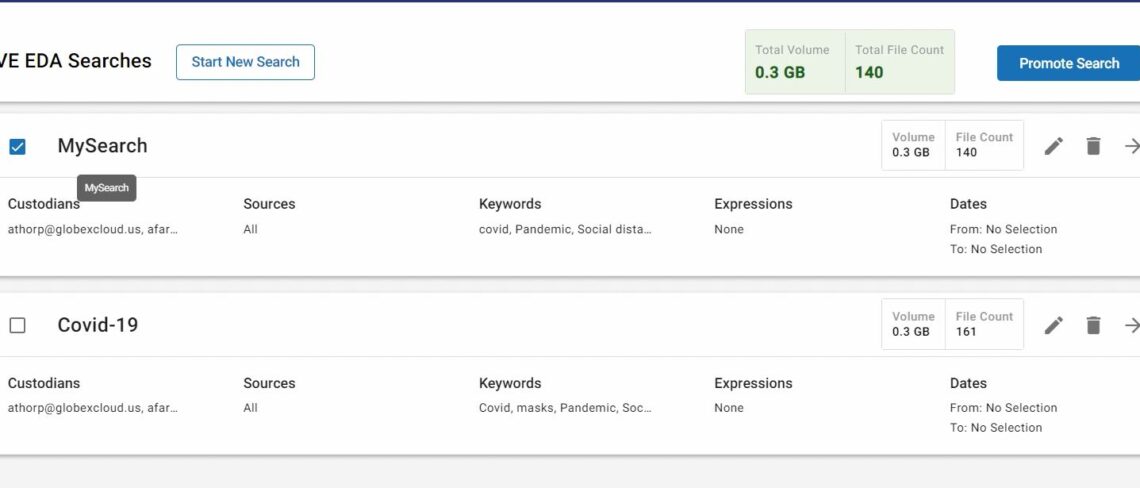Delete the MySearch search
Viewport: 1140px width, 488px height.
(1093, 146)
